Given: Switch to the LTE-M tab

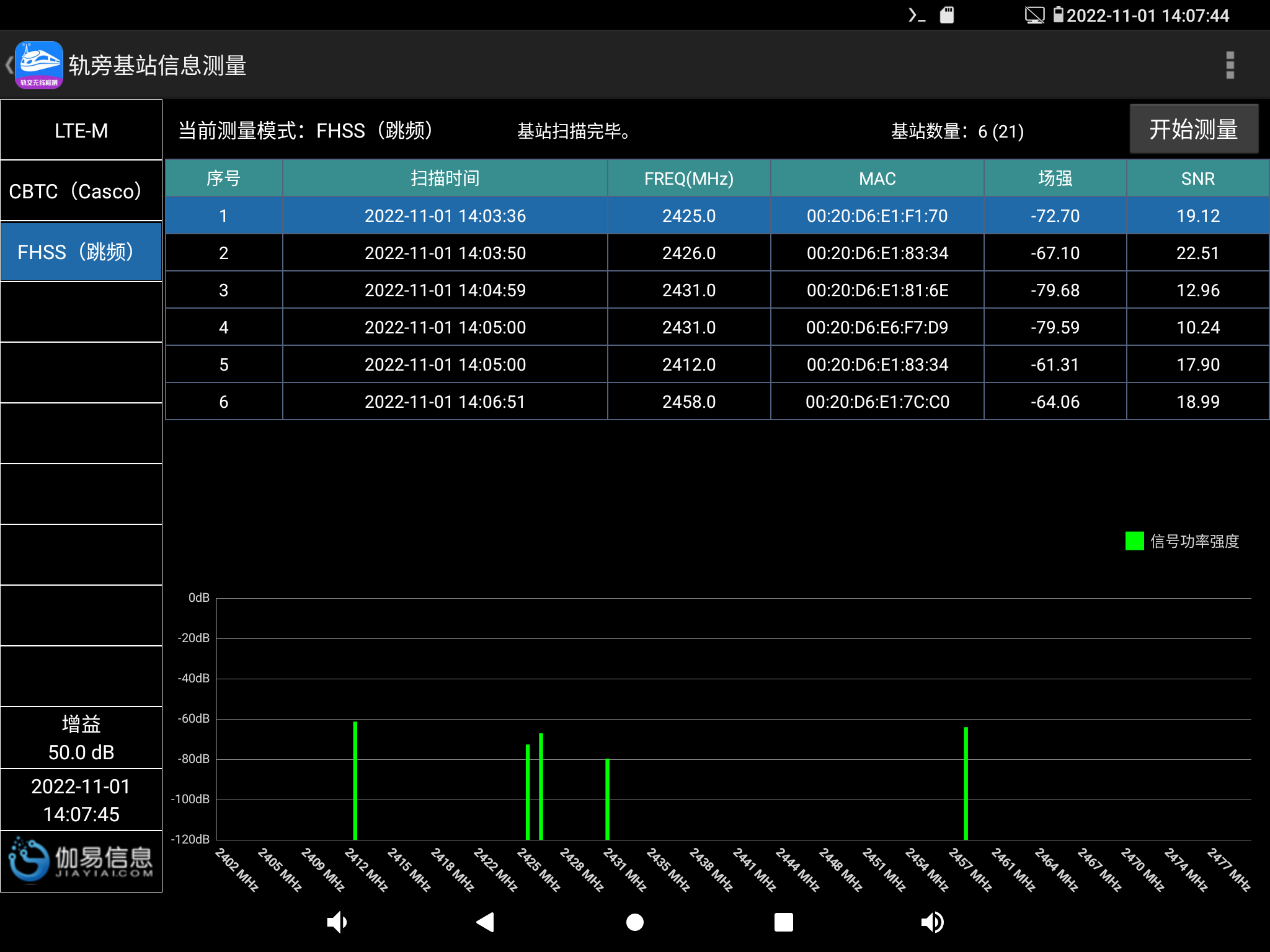Looking at the screenshot, I should [x=81, y=130].
